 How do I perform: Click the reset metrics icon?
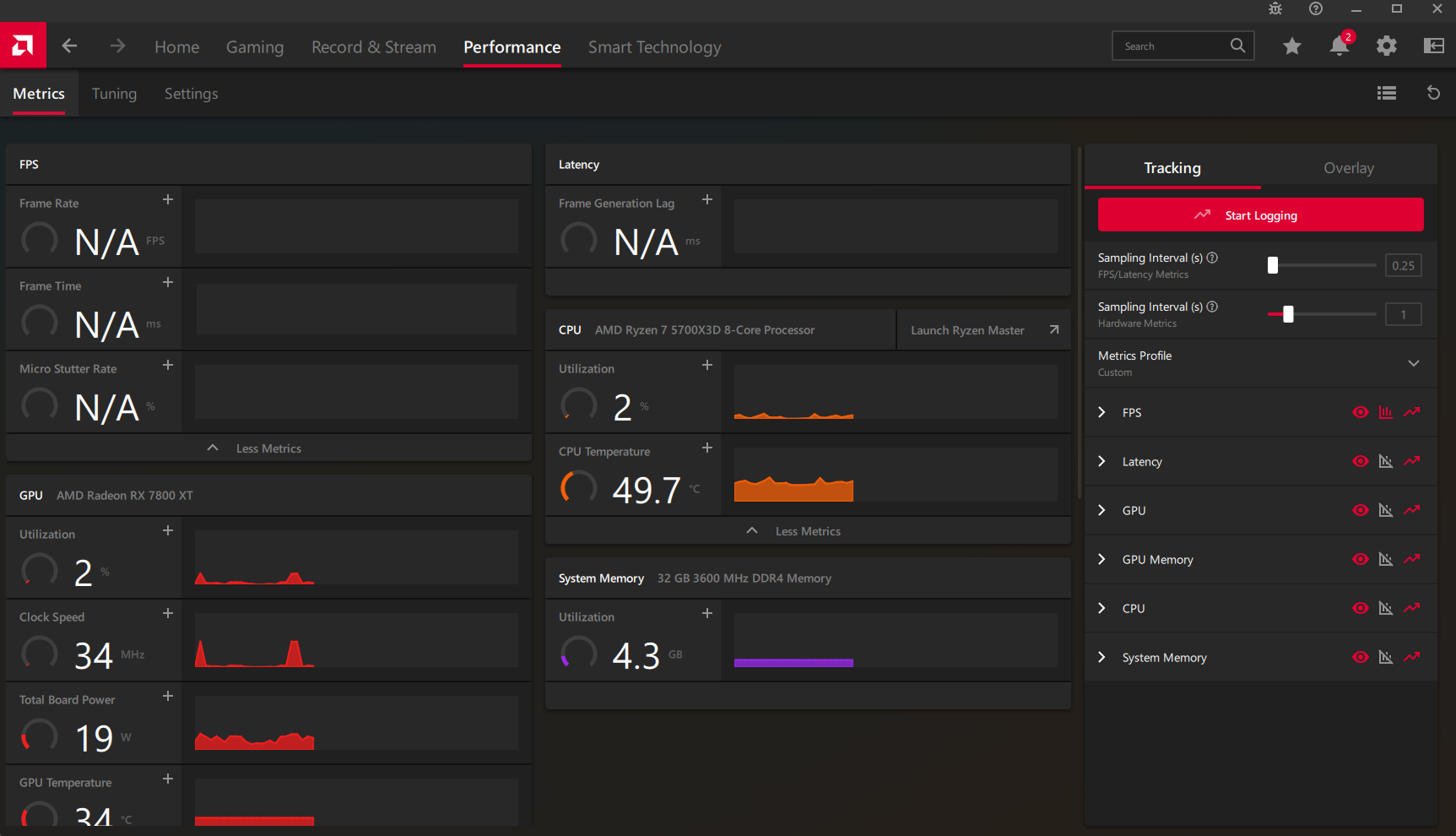[1433, 93]
